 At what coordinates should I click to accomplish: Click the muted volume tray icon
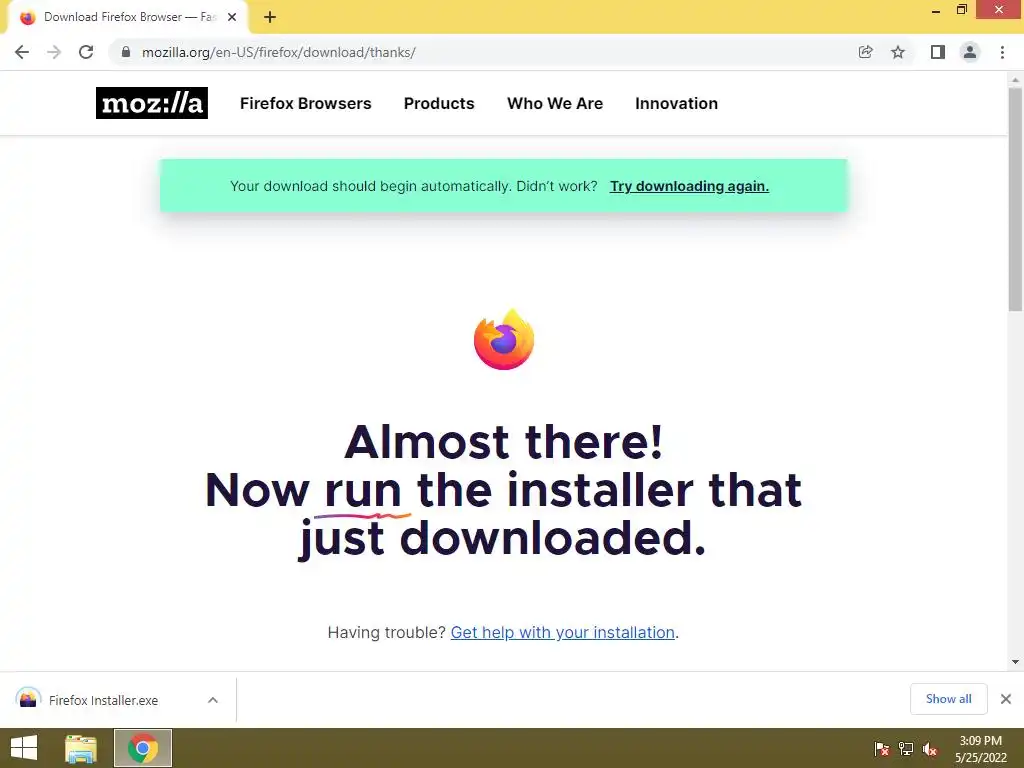[x=930, y=749]
